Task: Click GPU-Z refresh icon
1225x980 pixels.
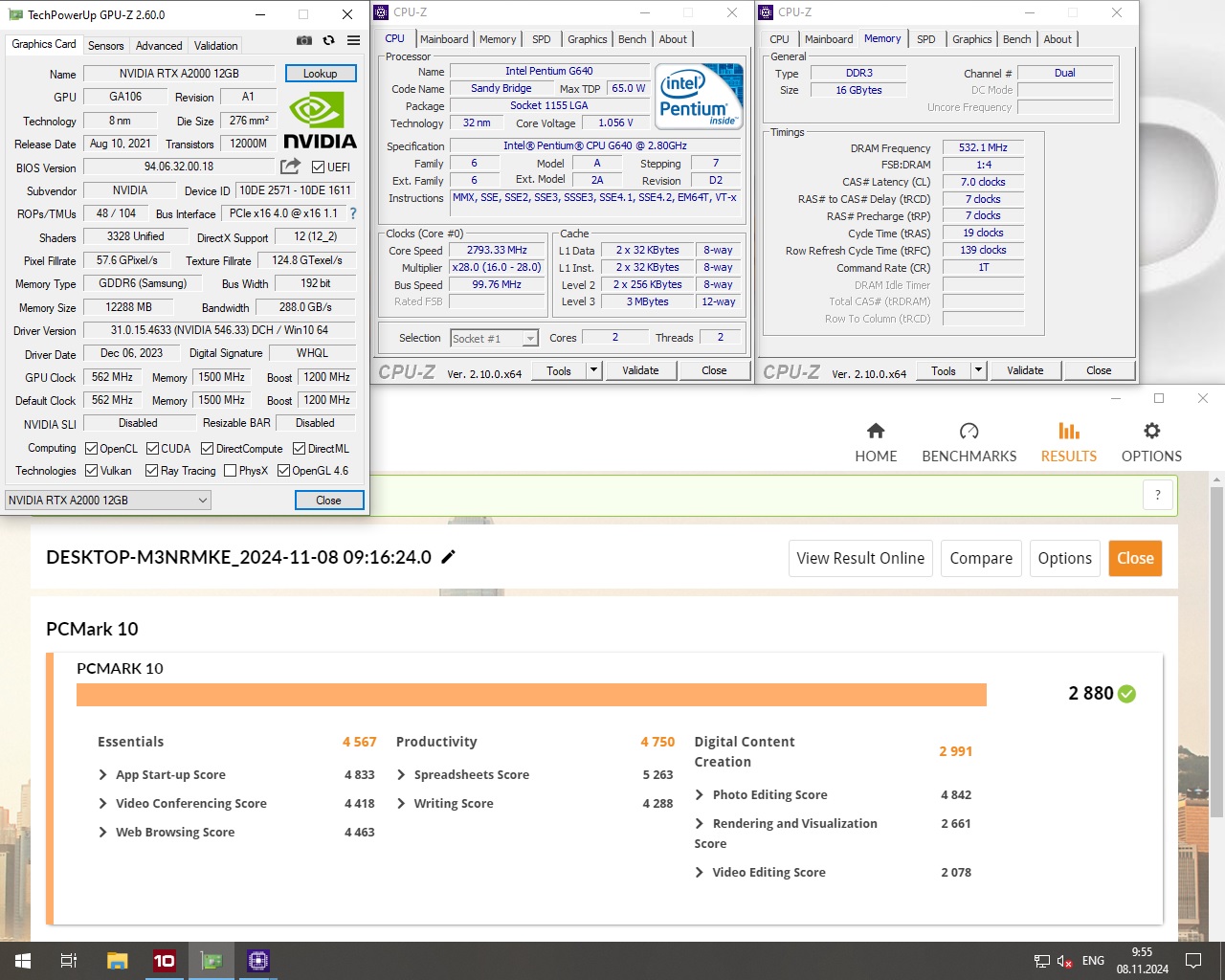Action: click(328, 40)
